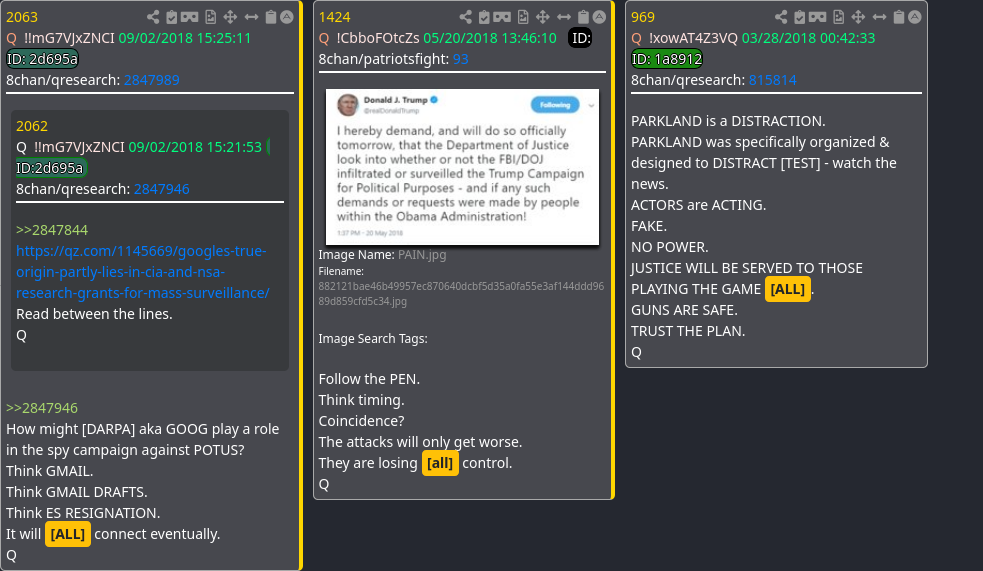Click clipboard-check icon on post 2063

pos(172,17)
